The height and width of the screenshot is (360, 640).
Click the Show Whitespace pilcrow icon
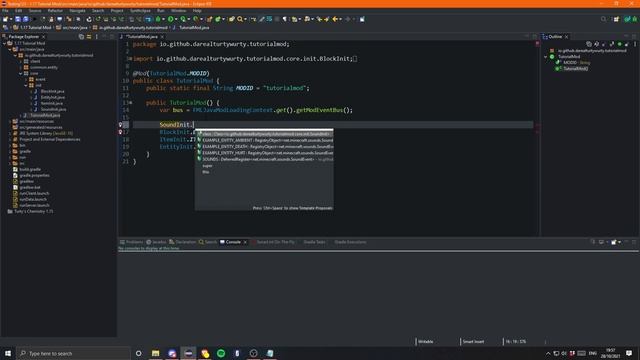point(284,19)
